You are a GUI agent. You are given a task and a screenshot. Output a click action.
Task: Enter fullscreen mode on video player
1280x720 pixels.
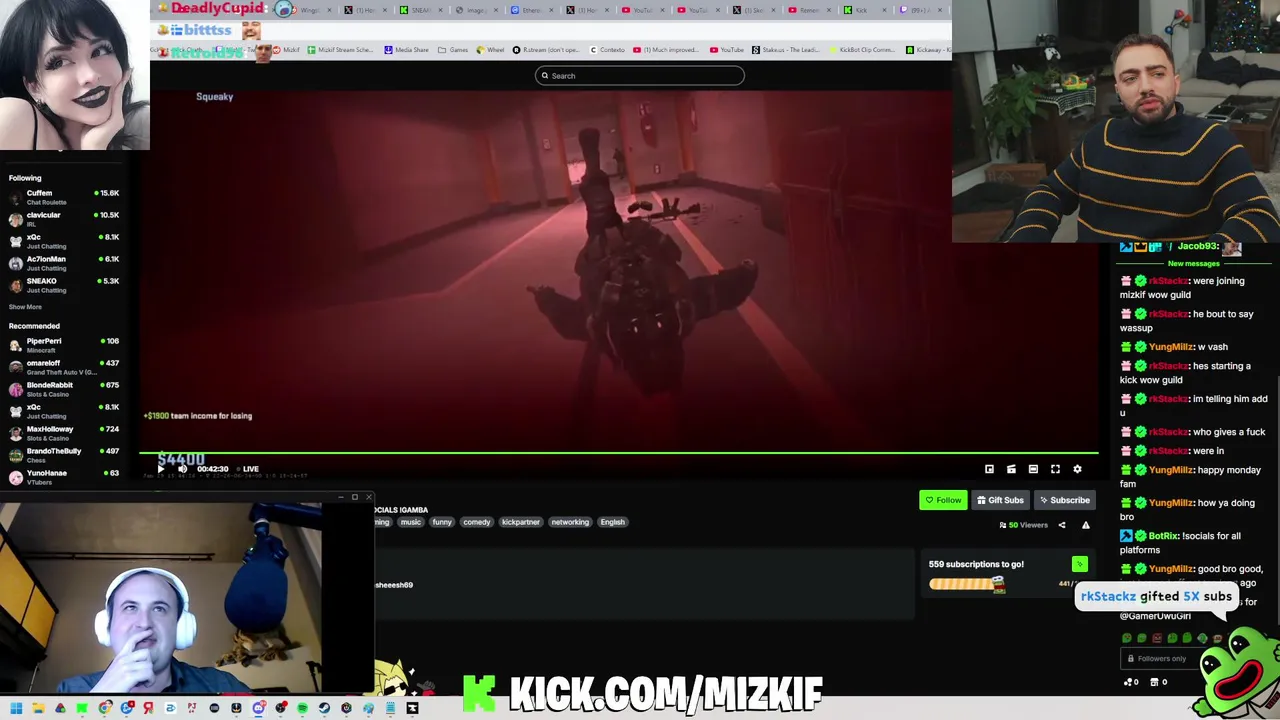point(1055,469)
